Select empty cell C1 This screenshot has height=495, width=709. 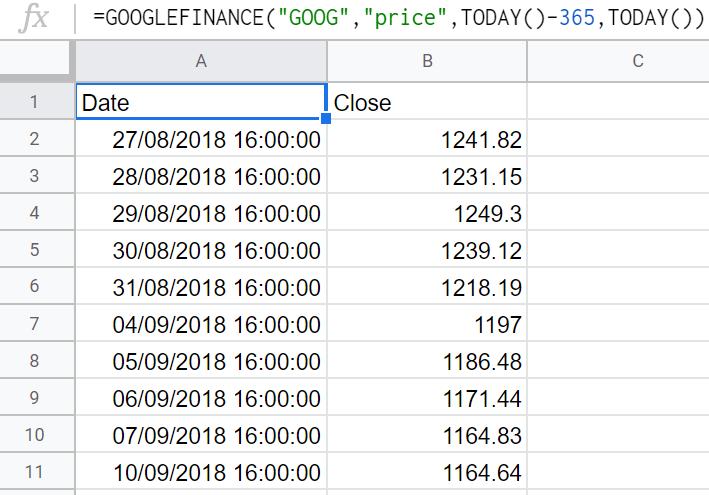[x=618, y=102]
